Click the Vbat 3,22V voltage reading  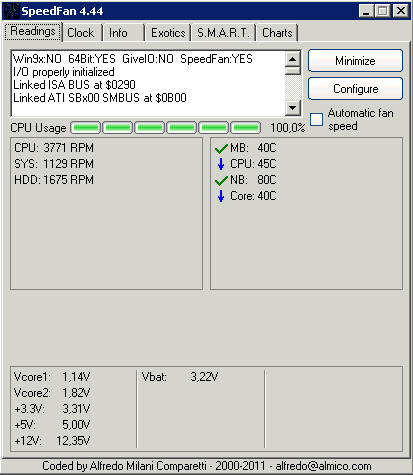[x=180, y=377]
